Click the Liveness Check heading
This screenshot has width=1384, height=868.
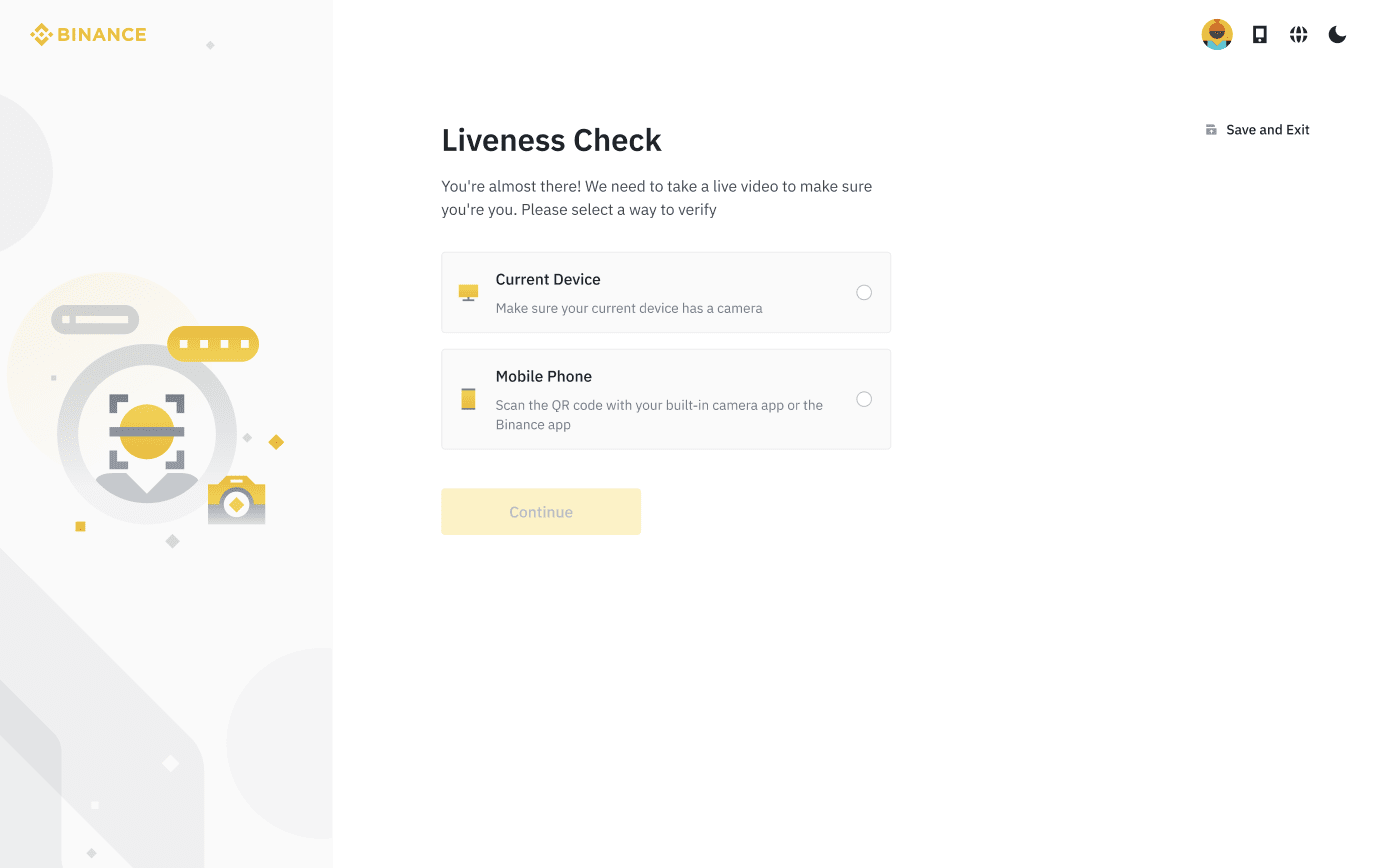click(x=551, y=141)
